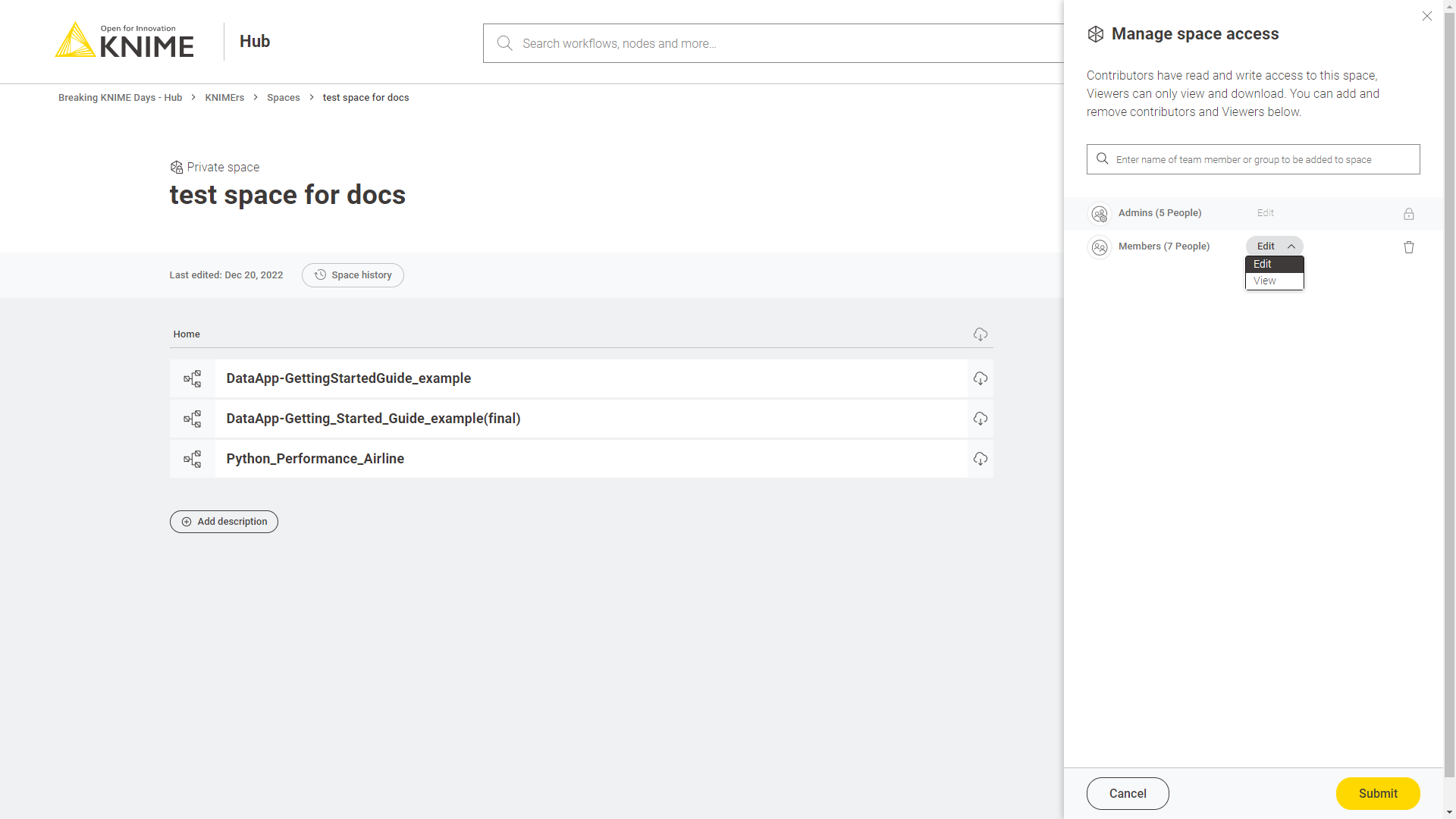Click the Private space cube icon
Screen dimensions: 1456x819
pyautogui.click(x=177, y=167)
